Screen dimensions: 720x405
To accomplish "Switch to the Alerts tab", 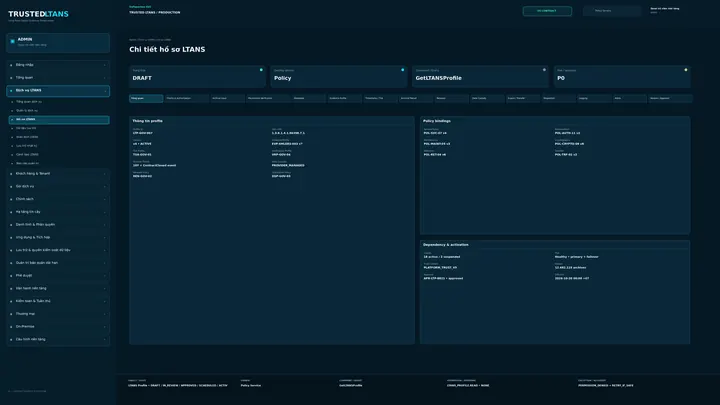I will 630,98.
